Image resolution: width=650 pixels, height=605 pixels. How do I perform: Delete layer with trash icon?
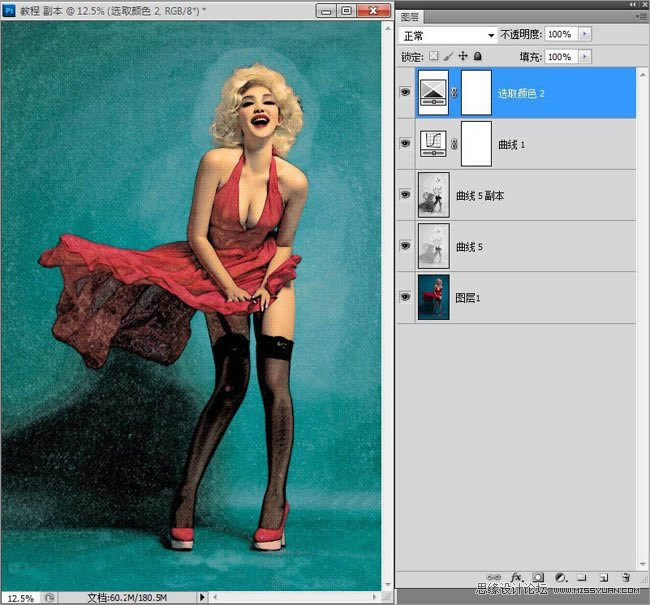(626, 577)
